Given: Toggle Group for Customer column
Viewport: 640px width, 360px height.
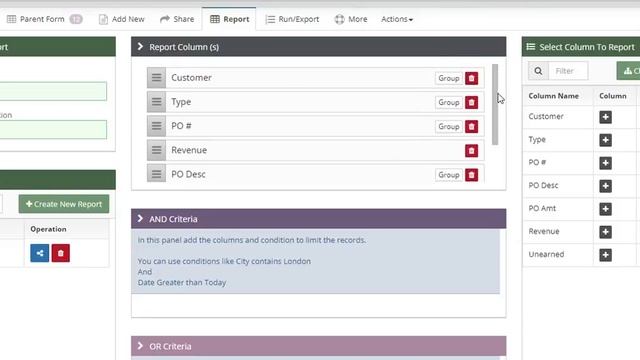Looking at the screenshot, I should [x=449, y=78].
